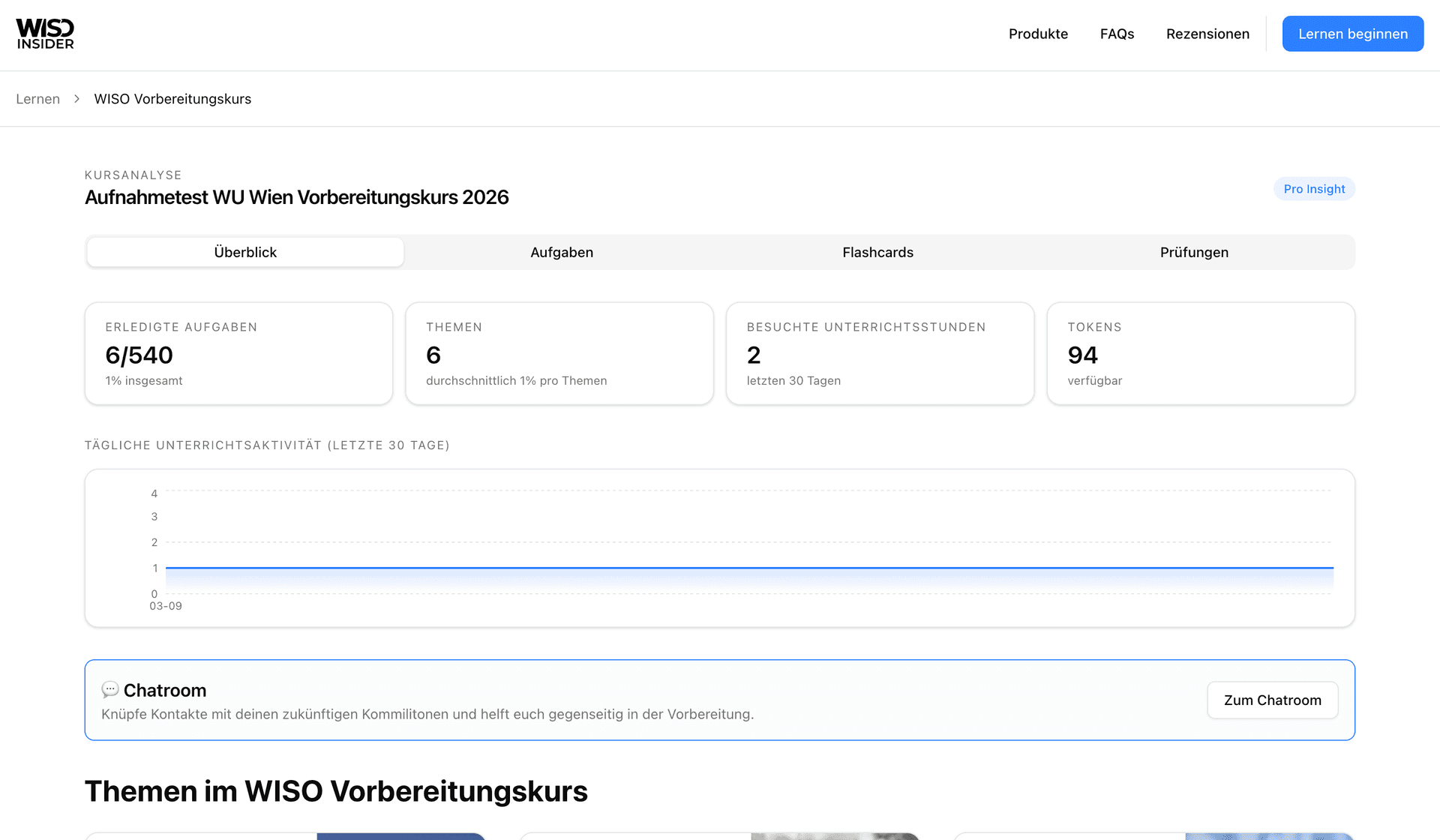The width and height of the screenshot is (1440, 840).
Task: Select the Chatroom heading text
Action: tap(165, 690)
